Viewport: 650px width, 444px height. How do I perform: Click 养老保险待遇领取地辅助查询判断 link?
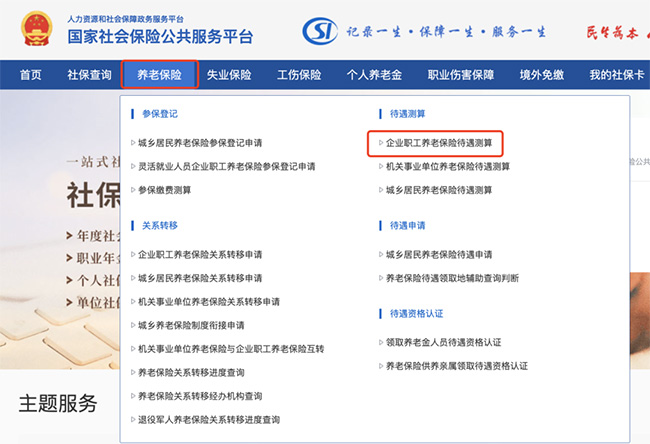click(451, 278)
